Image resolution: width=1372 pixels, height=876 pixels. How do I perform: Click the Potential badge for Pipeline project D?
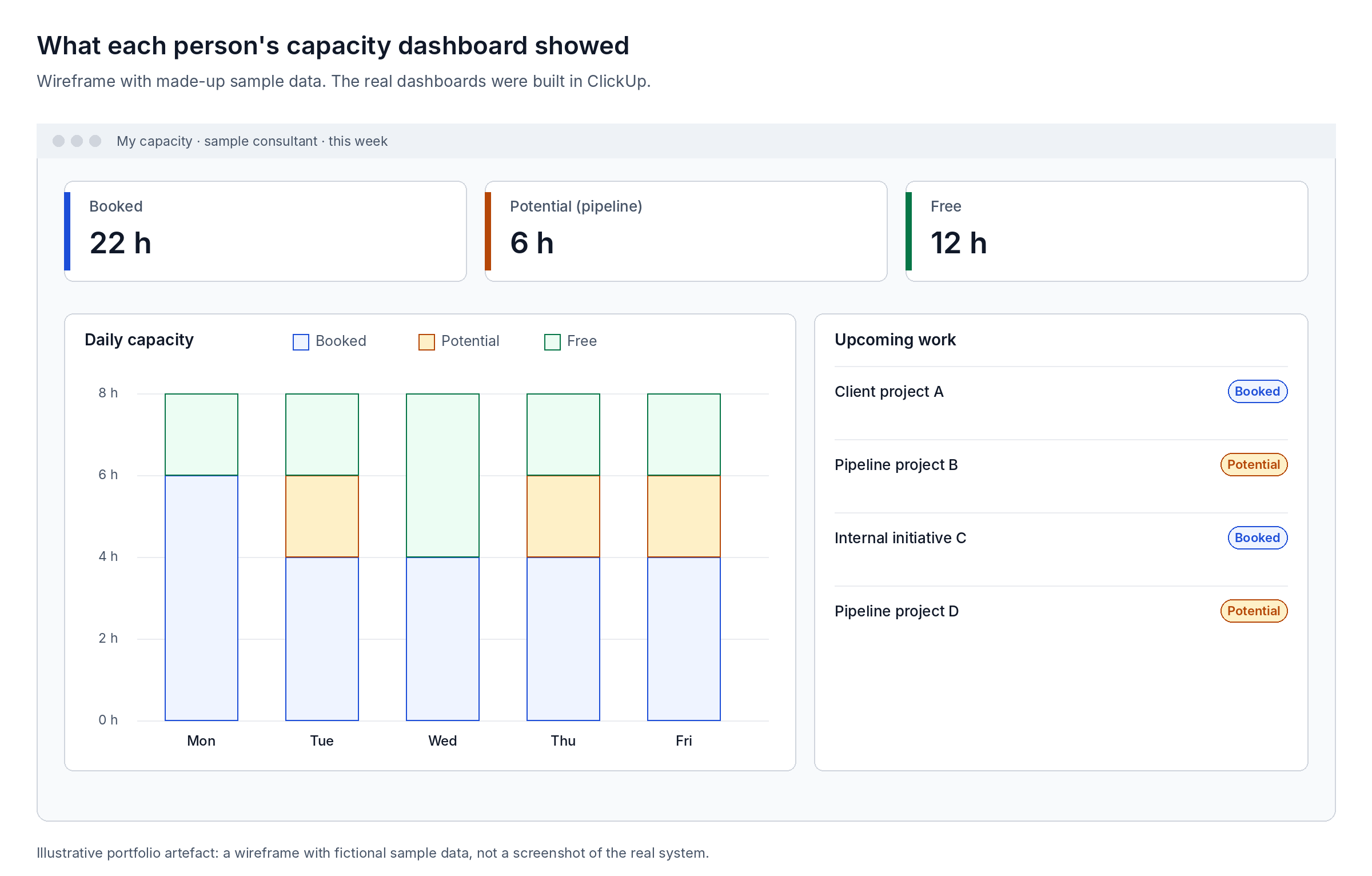[1254, 611]
